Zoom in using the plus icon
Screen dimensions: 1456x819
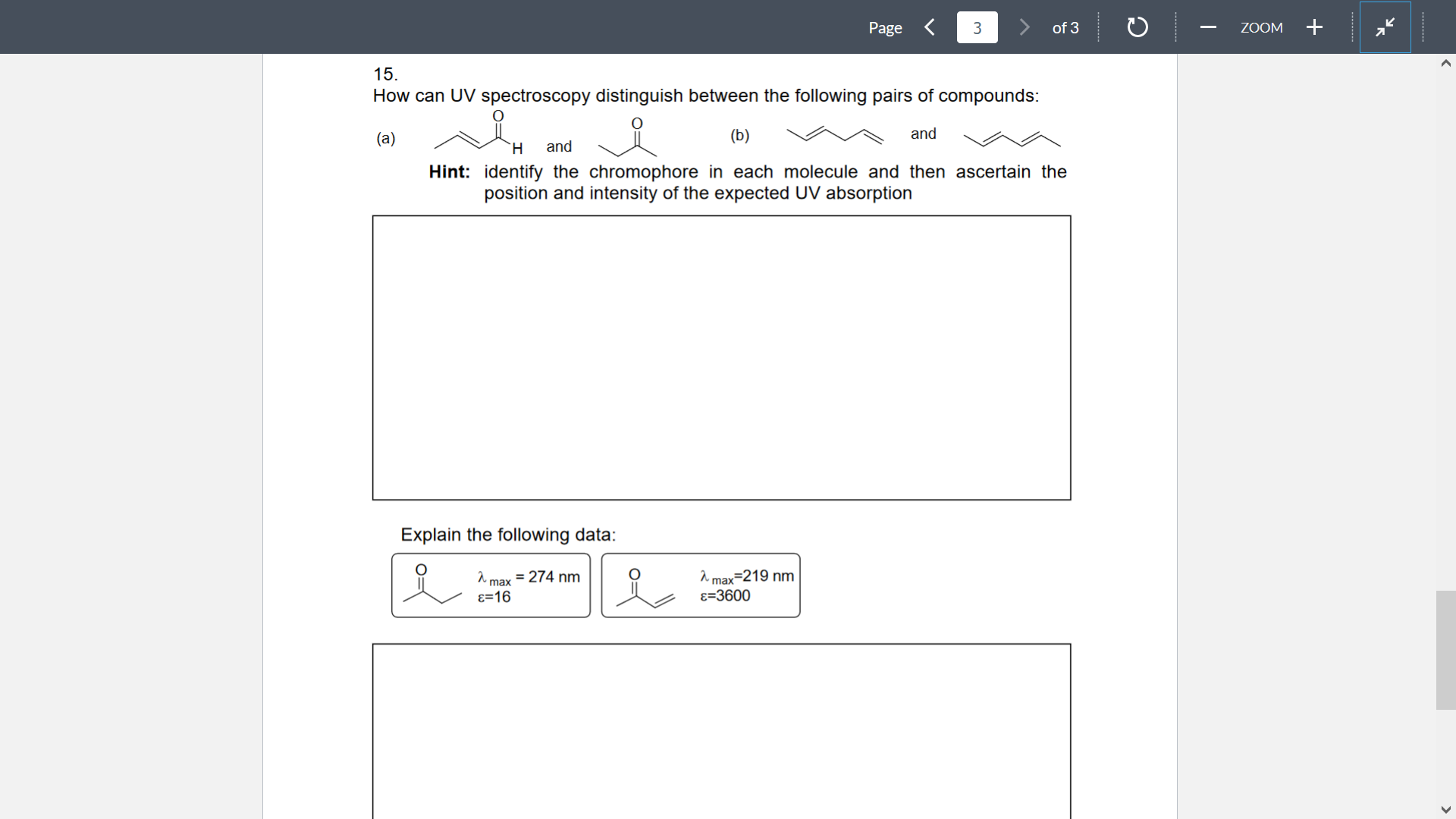(1314, 27)
